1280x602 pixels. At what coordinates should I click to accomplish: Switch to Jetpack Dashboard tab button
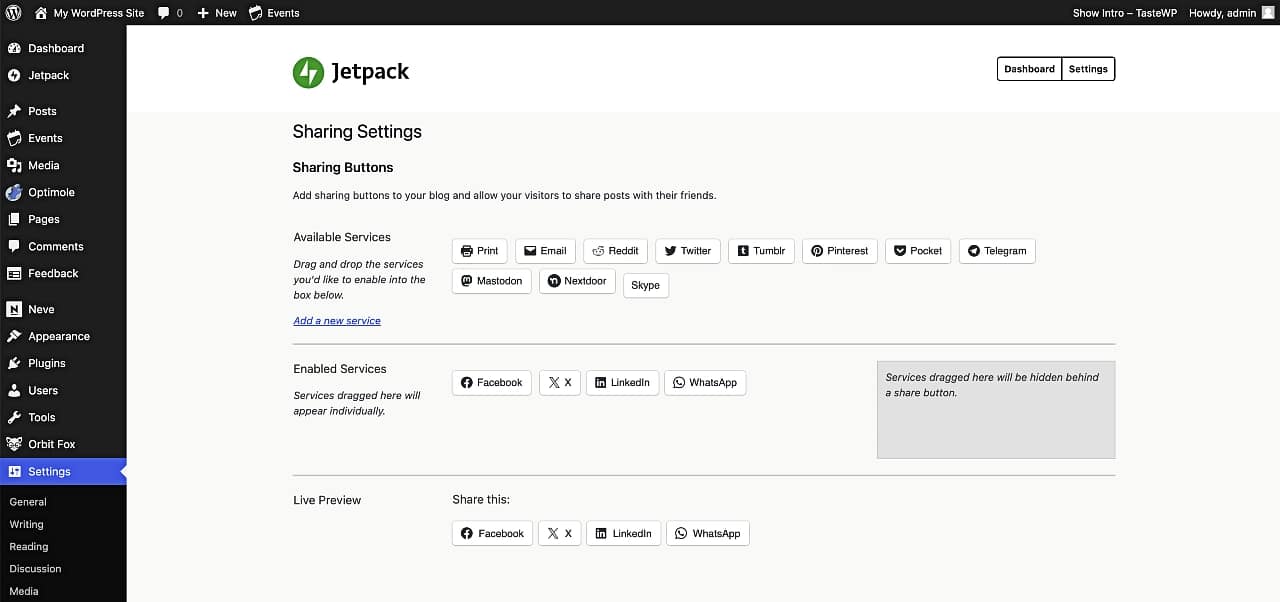point(1029,69)
